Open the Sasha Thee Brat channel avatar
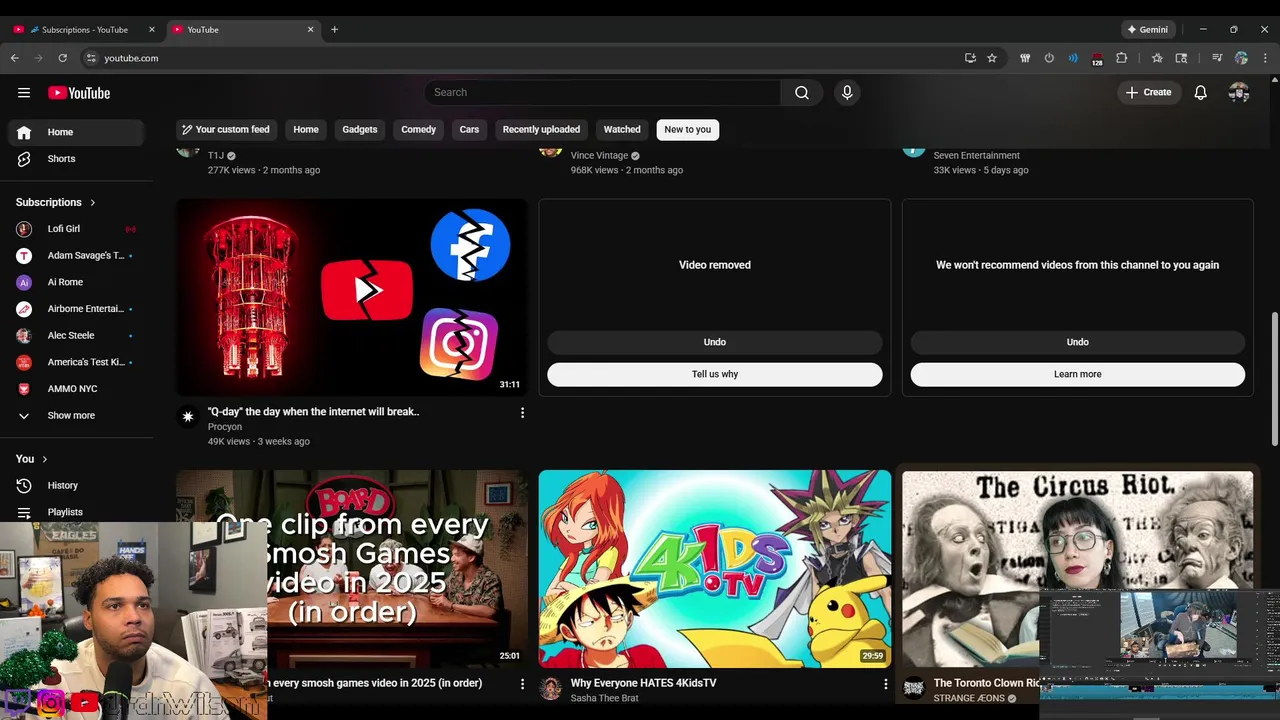Image resolution: width=1280 pixels, height=720 pixels. pos(550,688)
